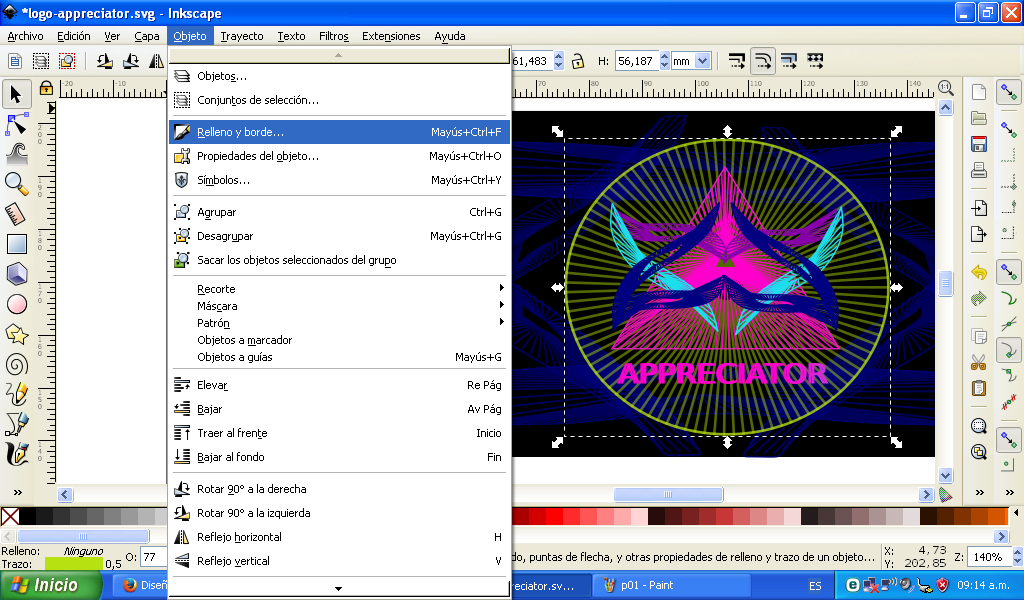Screen dimensions: 1024x600
Task: Click the Save document icon in right toolbar
Action: click(x=978, y=144)
